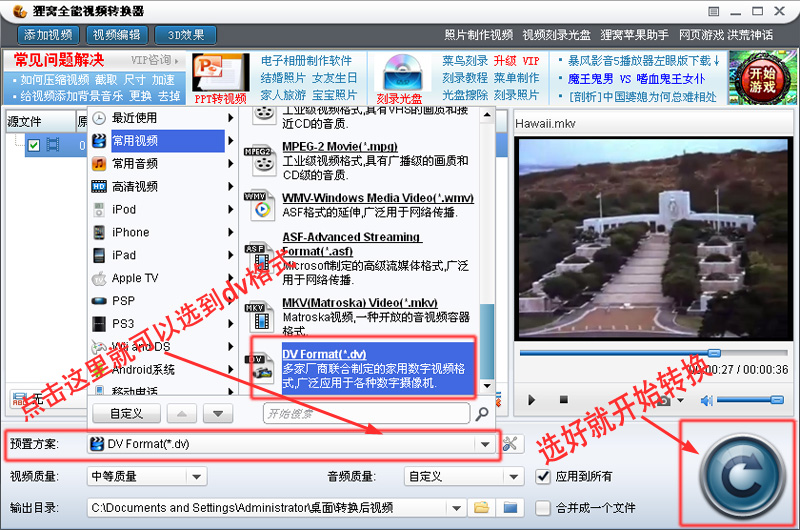Expand 高清视频 submenu arrow
Screen dimensions: 800x530
tap(231, 187)
